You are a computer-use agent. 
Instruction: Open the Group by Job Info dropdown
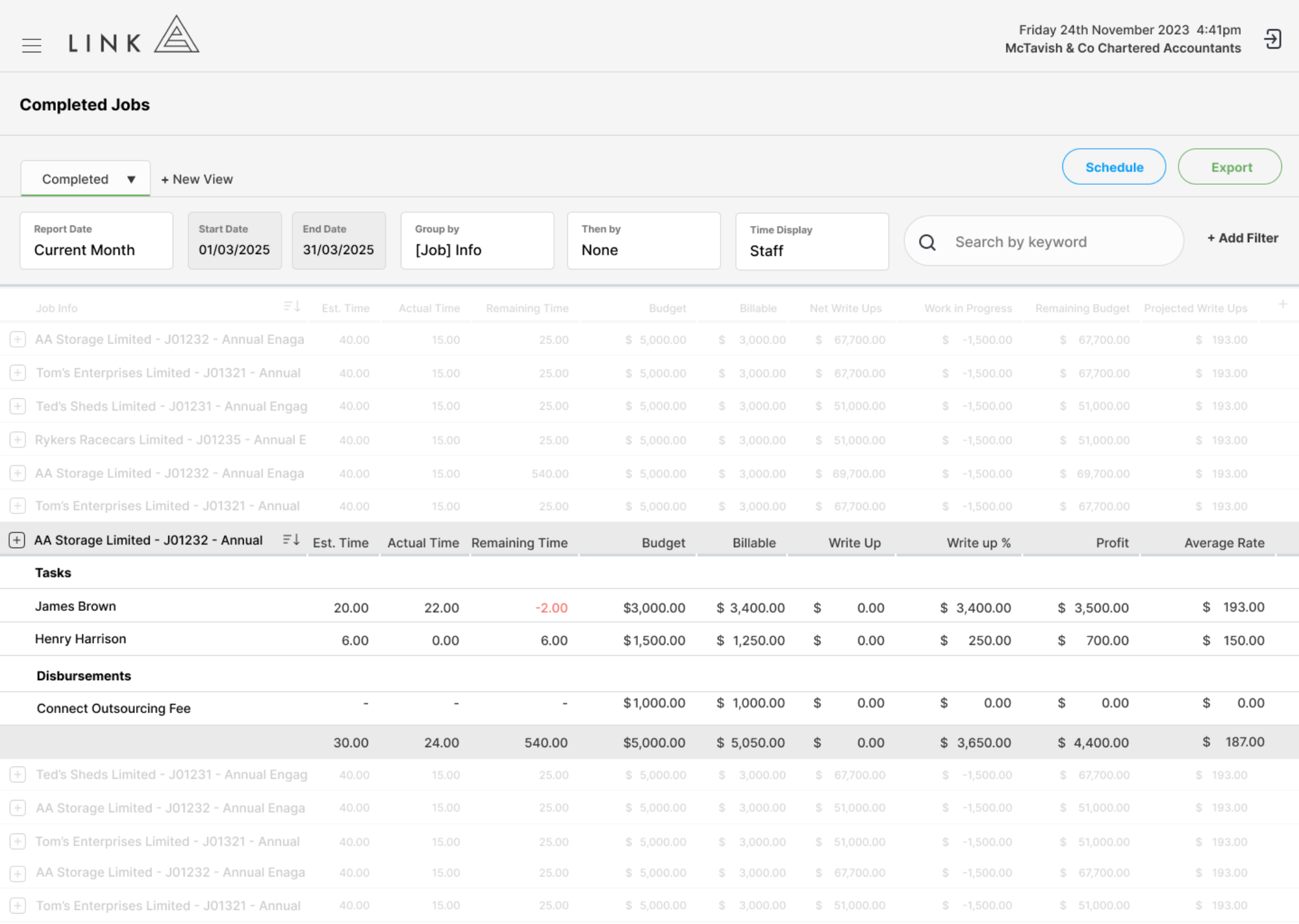coord(477,241)
